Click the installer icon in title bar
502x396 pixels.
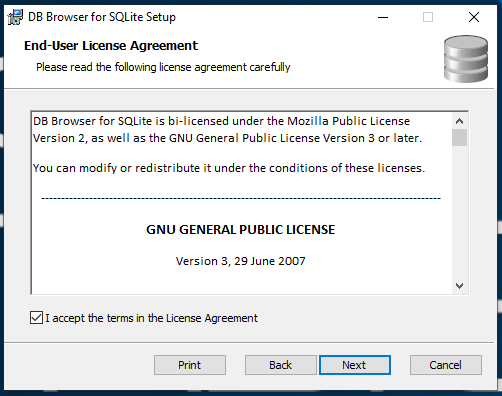coord(15,17)
